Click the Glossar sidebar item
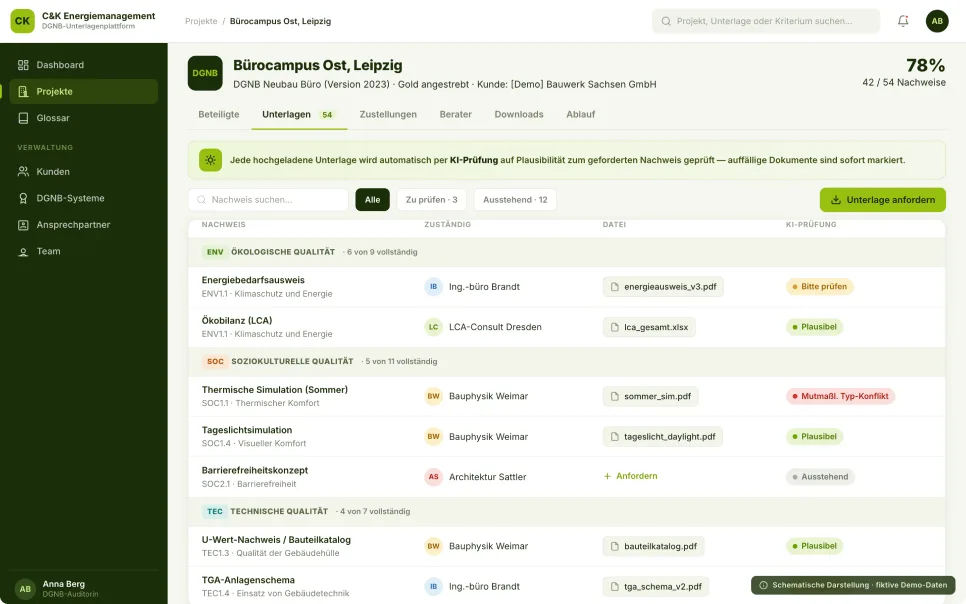Viewport: 966px width, 604px height. coord(84,118)
